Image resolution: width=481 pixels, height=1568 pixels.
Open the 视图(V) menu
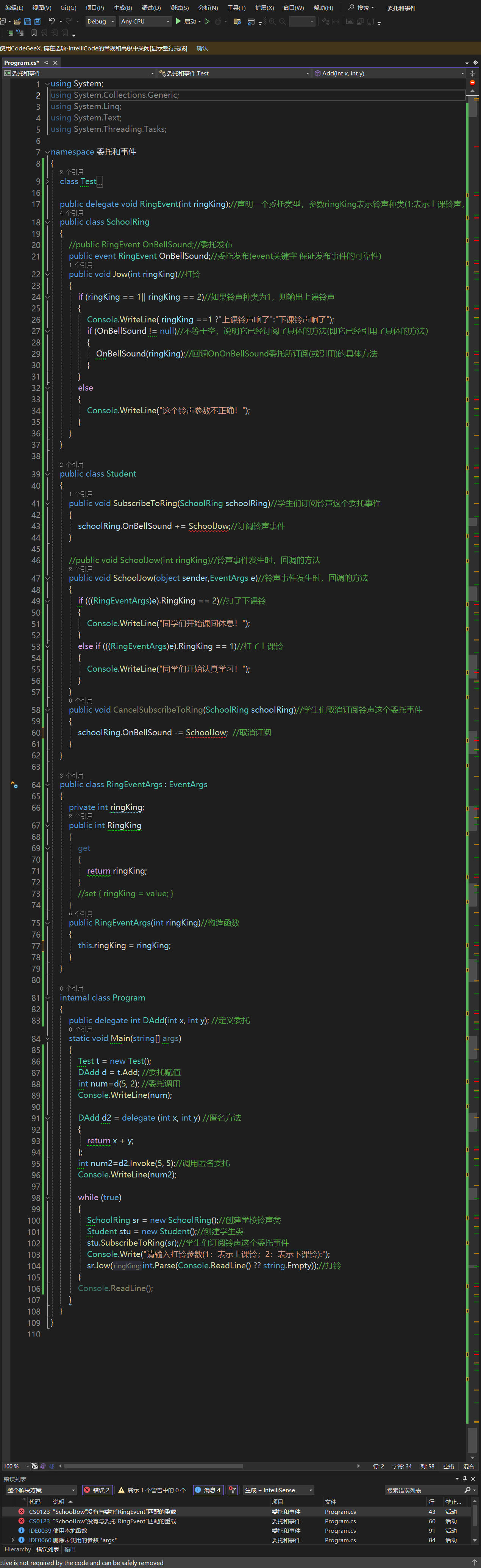coord(41,8)
